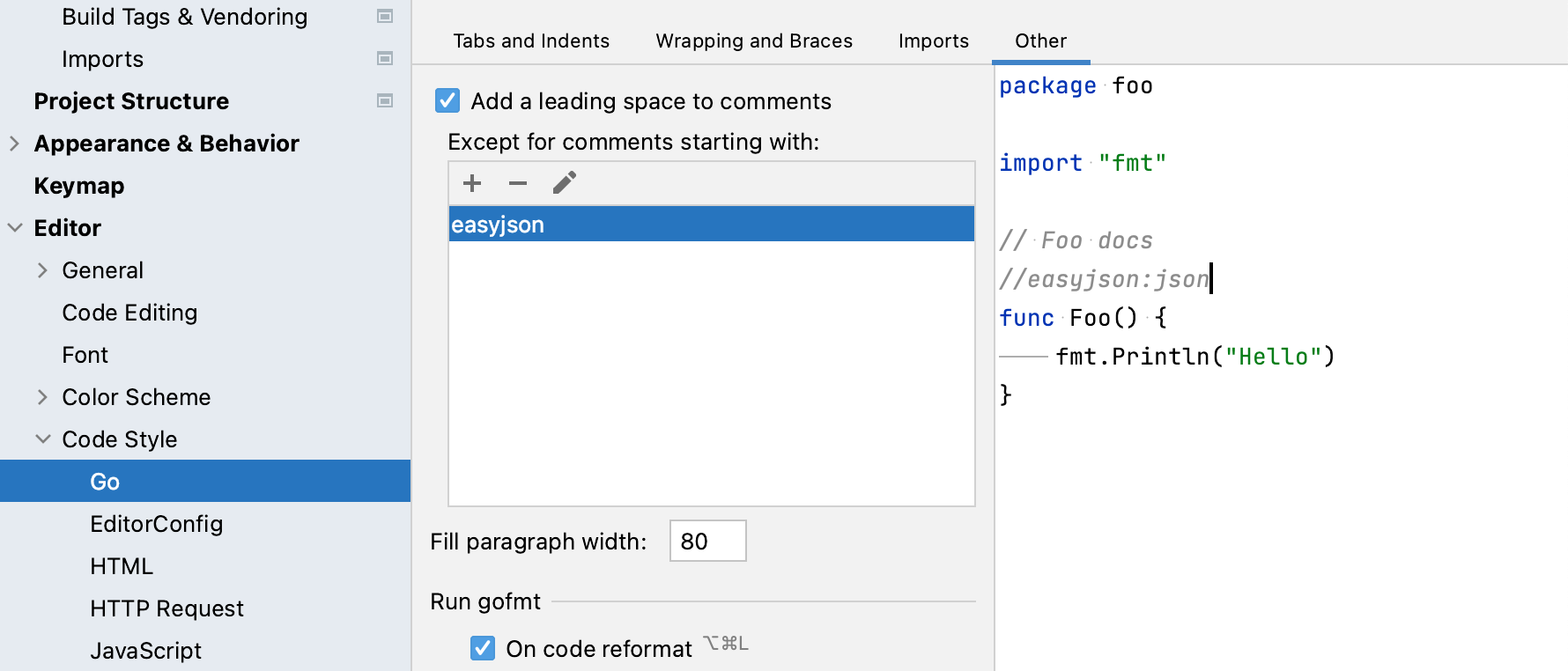This screenshot has height=671, width=1568.
Task: Click the add (+) exception prefix icon
Action: pos(472,183)
